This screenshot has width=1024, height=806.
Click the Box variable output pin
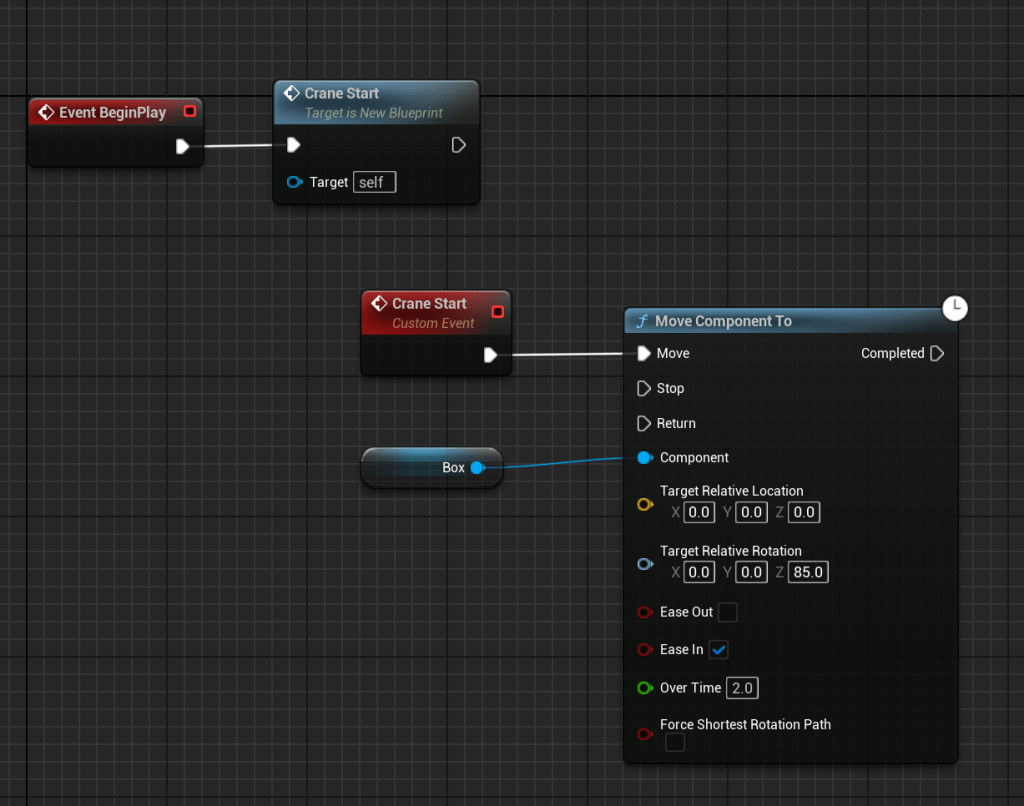(x=477, y=468)
